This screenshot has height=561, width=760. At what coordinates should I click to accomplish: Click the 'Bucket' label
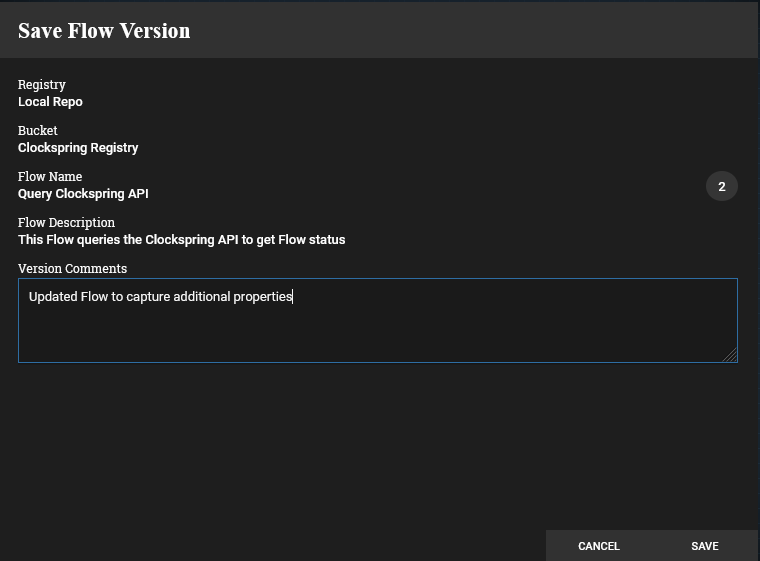pyautogui.click(x=38, y=130)
